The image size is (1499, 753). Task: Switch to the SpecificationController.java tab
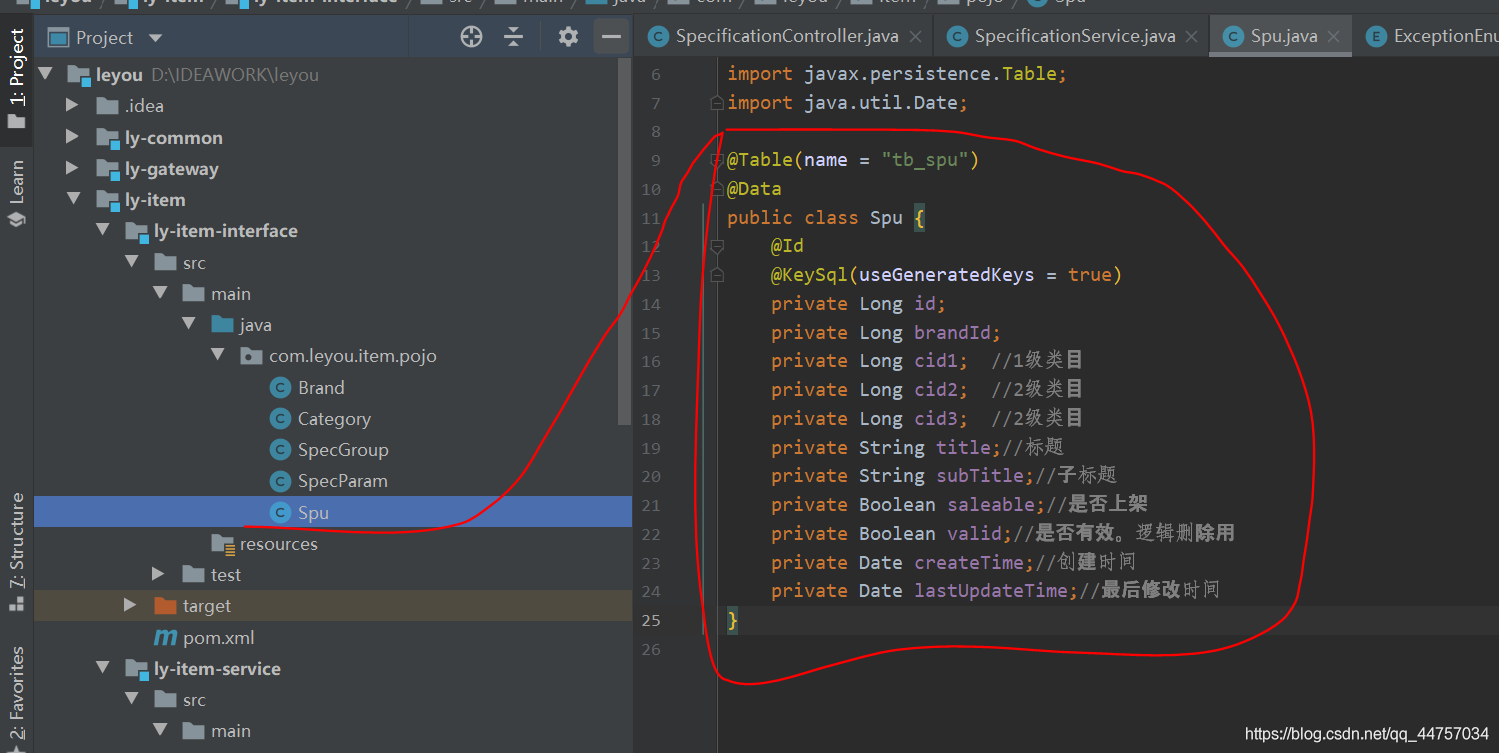(787, 36)
